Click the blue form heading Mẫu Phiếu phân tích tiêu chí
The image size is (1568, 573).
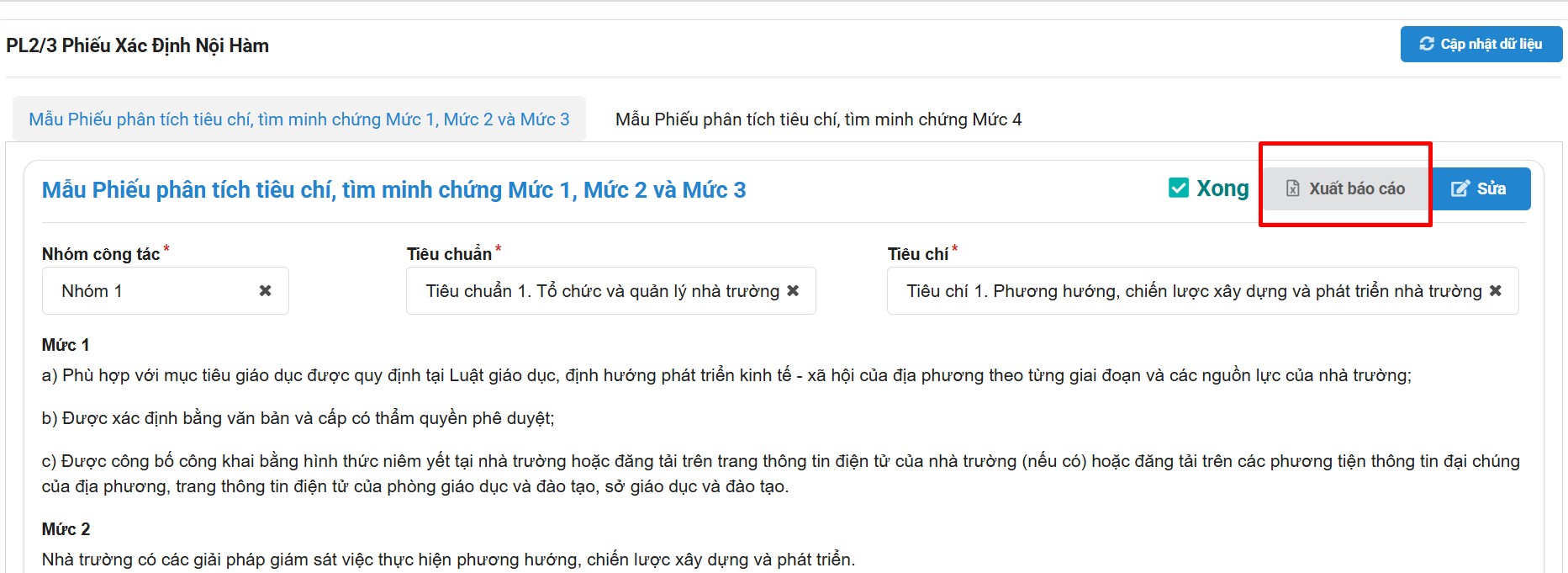click(393, 190)
